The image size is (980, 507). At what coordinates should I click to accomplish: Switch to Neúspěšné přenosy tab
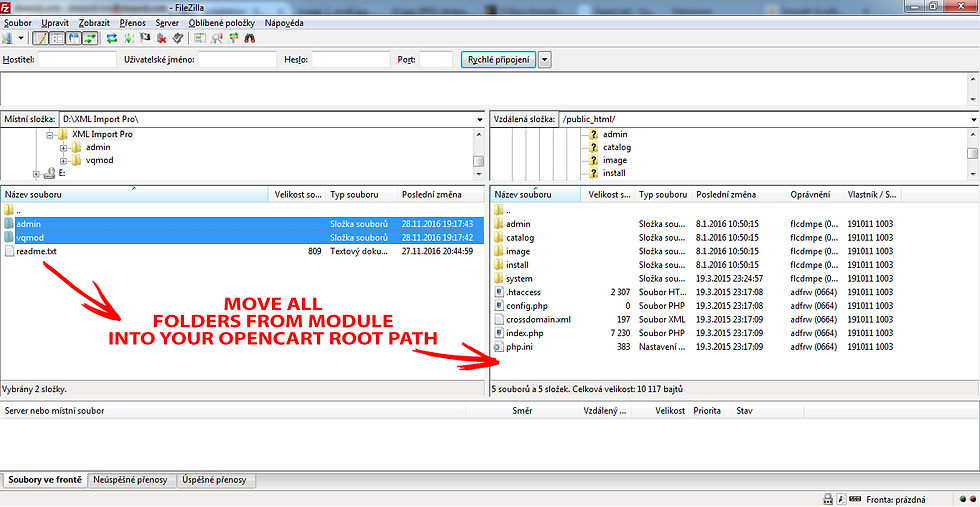(x=131, y=480)
